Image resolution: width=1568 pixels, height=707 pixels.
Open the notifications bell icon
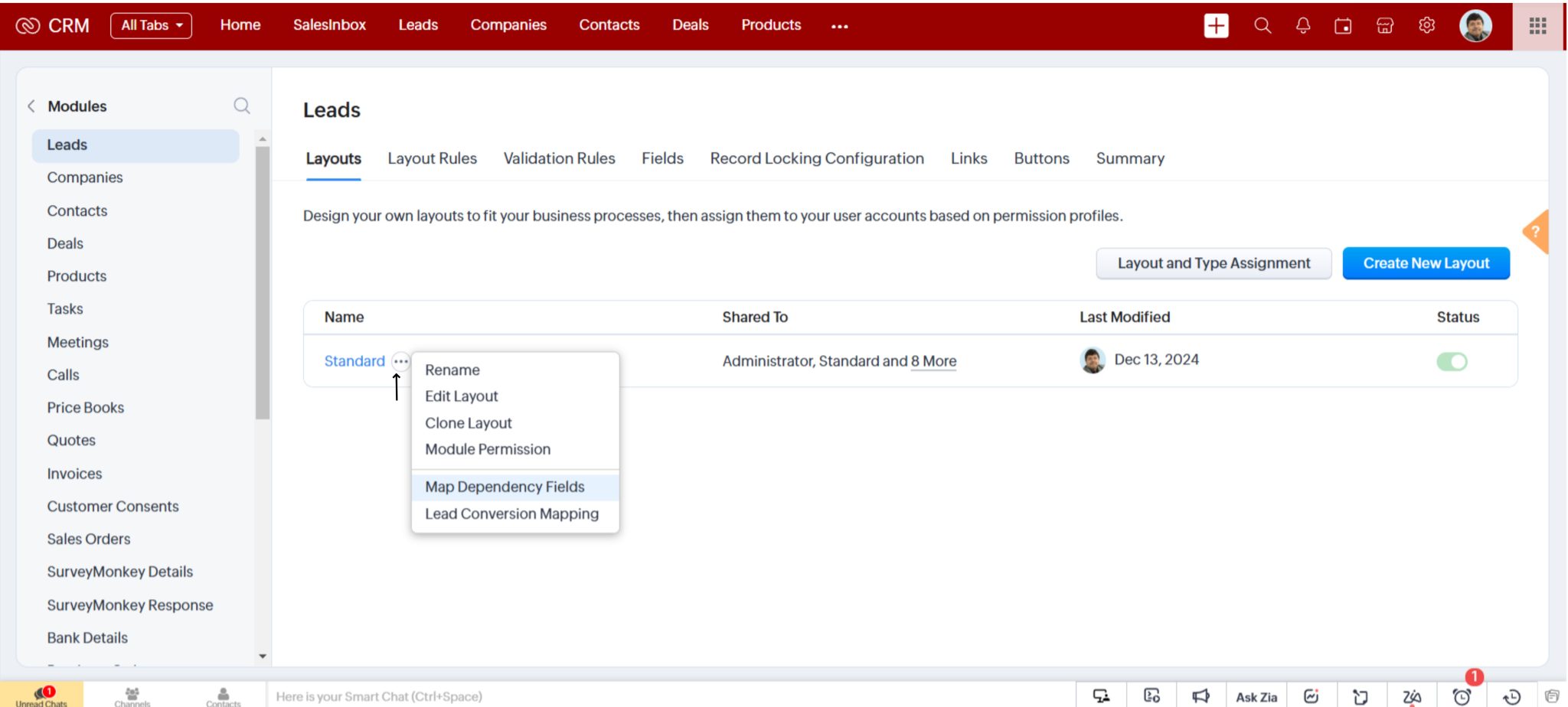pyautogui.click(x=1304, y=25)
